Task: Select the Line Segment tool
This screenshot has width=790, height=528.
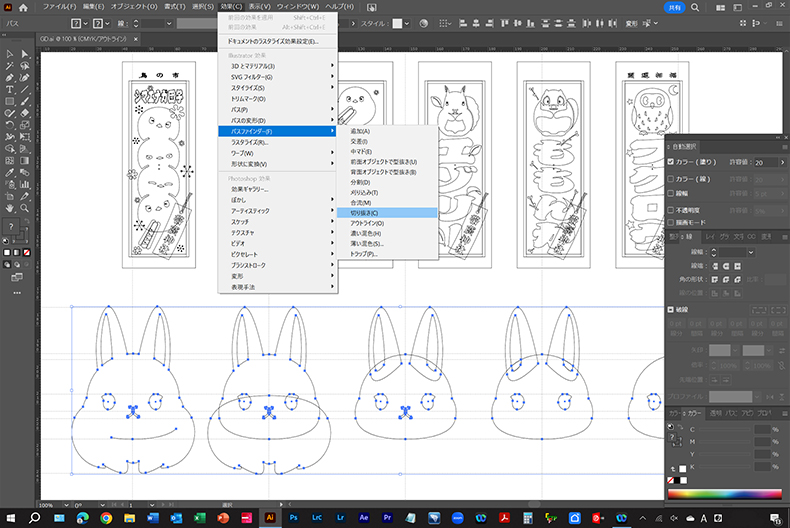Action: 25,90
